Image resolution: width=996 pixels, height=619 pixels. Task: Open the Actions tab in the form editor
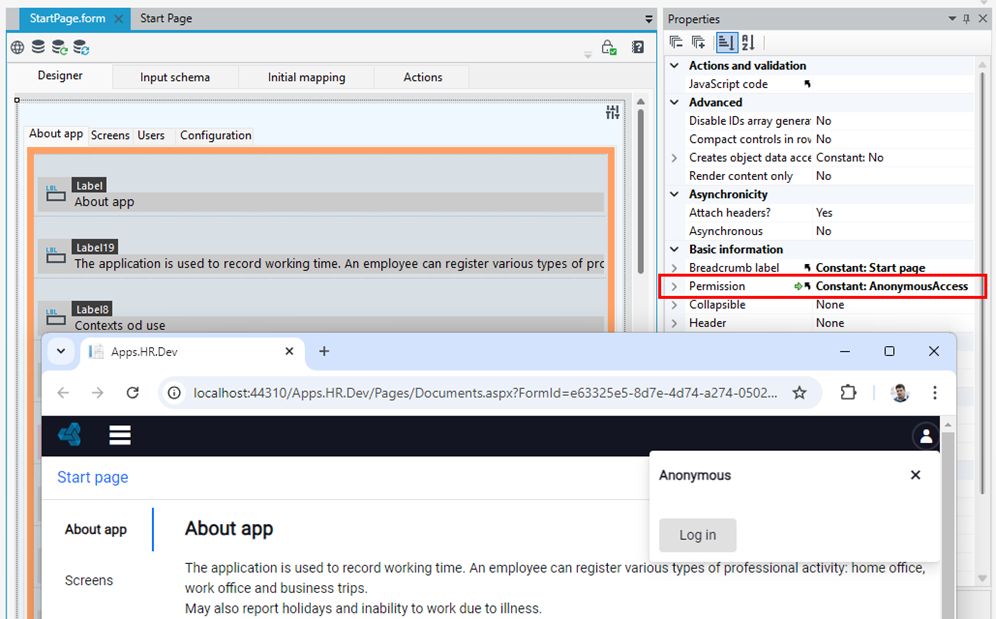point(422,77)
